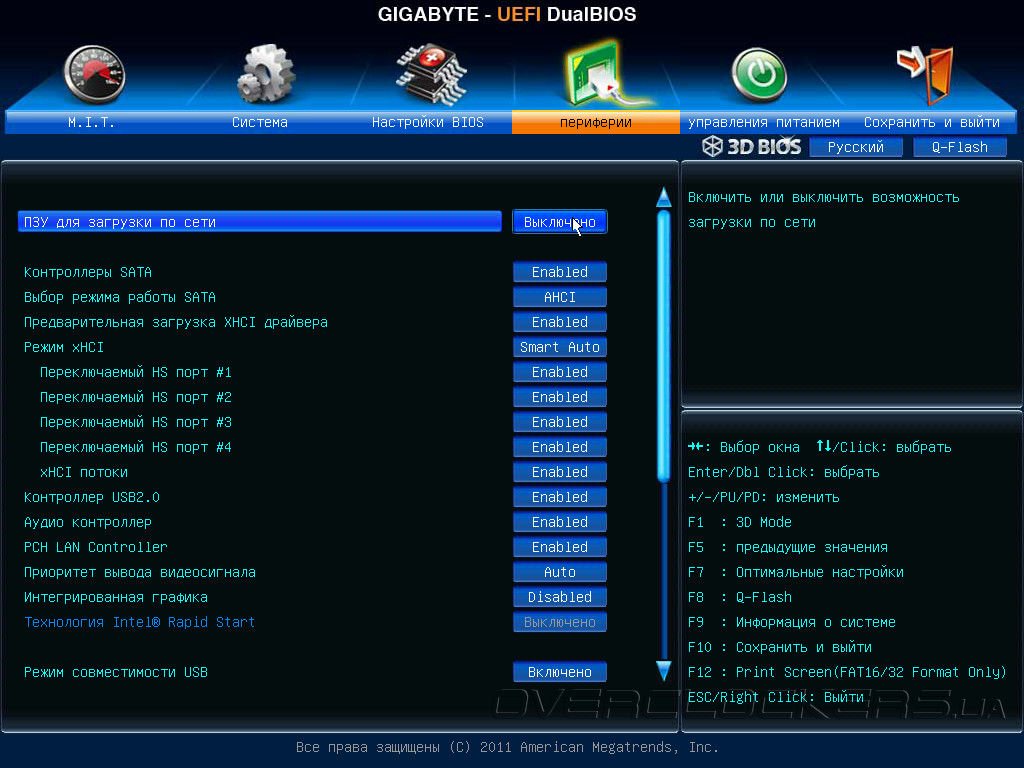Click the Русский language button
Screen dimensions: 1024x768
click(x=856, y=147)
